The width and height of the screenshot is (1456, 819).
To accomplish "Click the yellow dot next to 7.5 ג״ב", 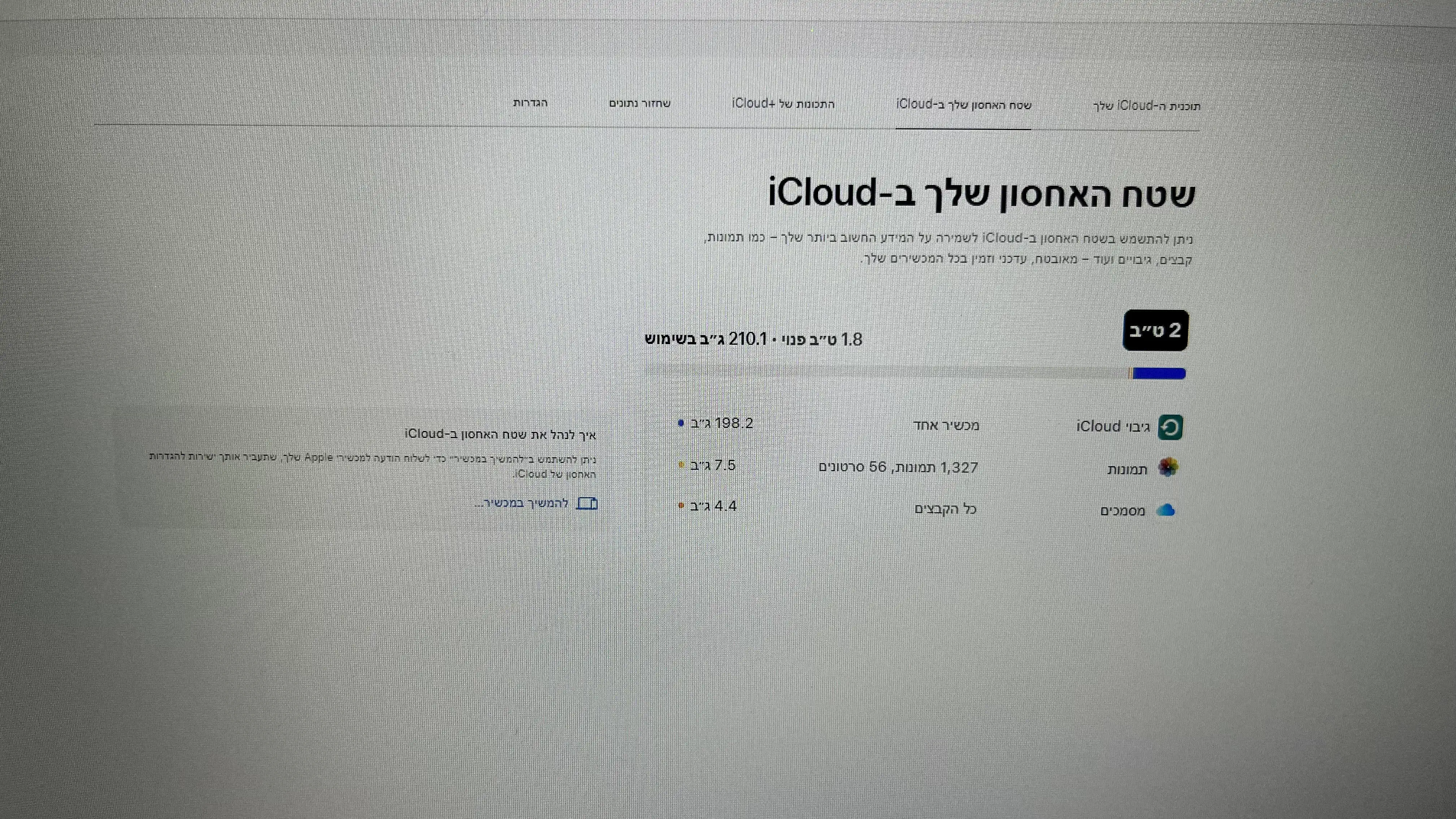I will 681,465.
